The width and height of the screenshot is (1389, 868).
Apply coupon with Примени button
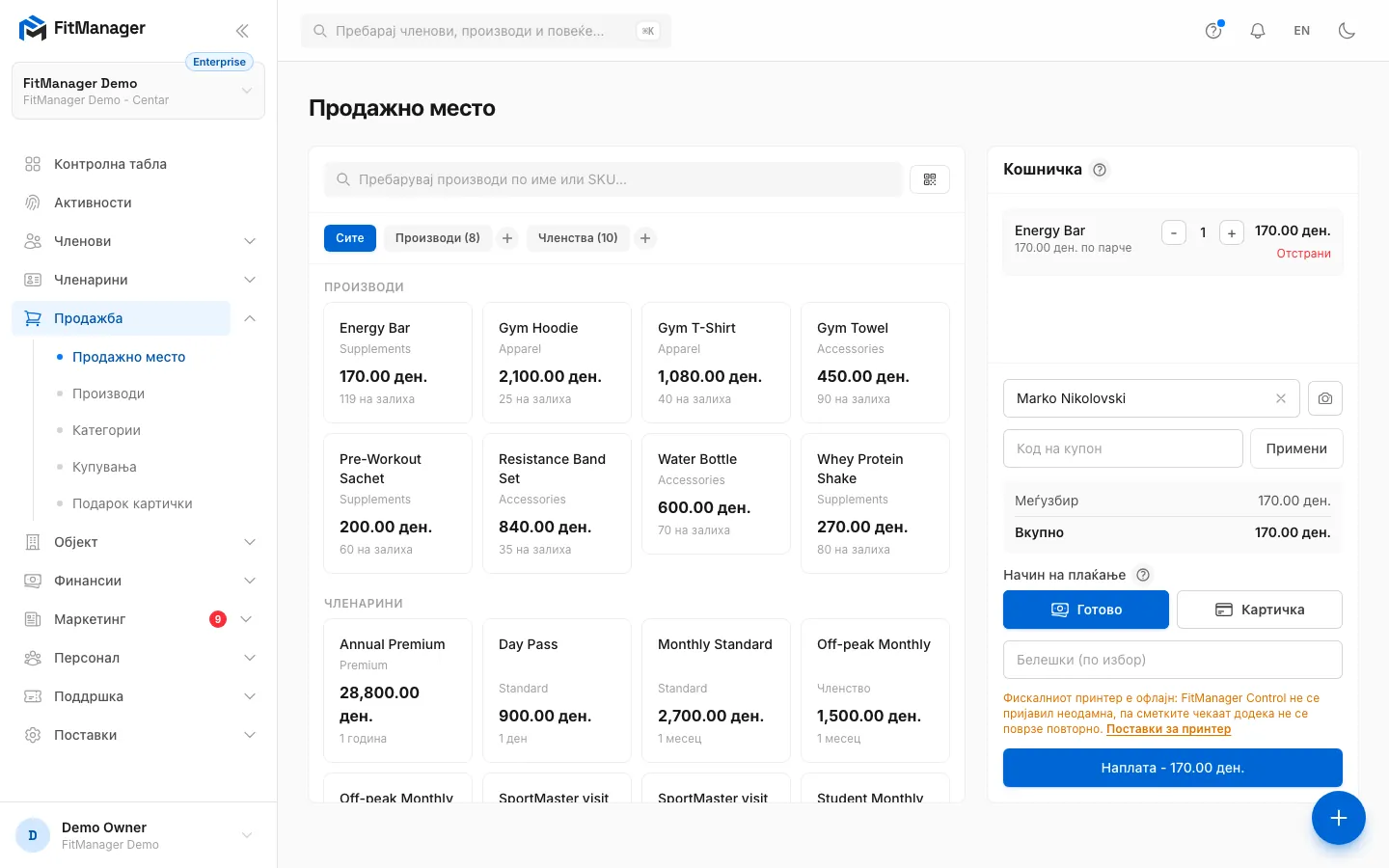tap(1296, 448)
